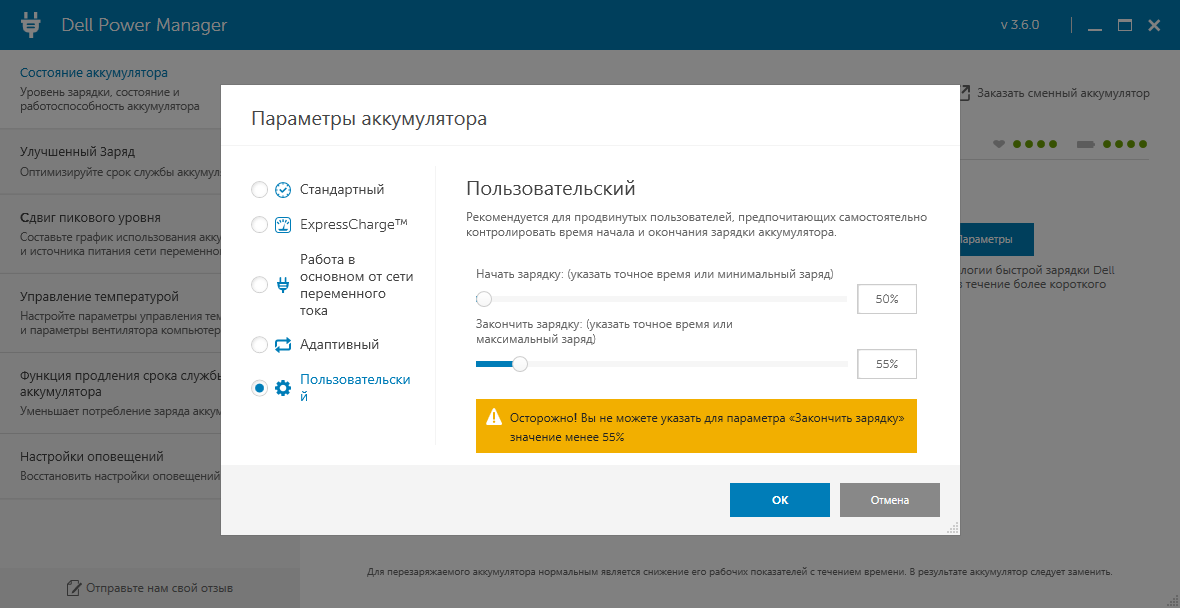Click the battery charge level icon
Image resolution: width=1180 pixels, height=608 pixels.
click(1087, 144)
